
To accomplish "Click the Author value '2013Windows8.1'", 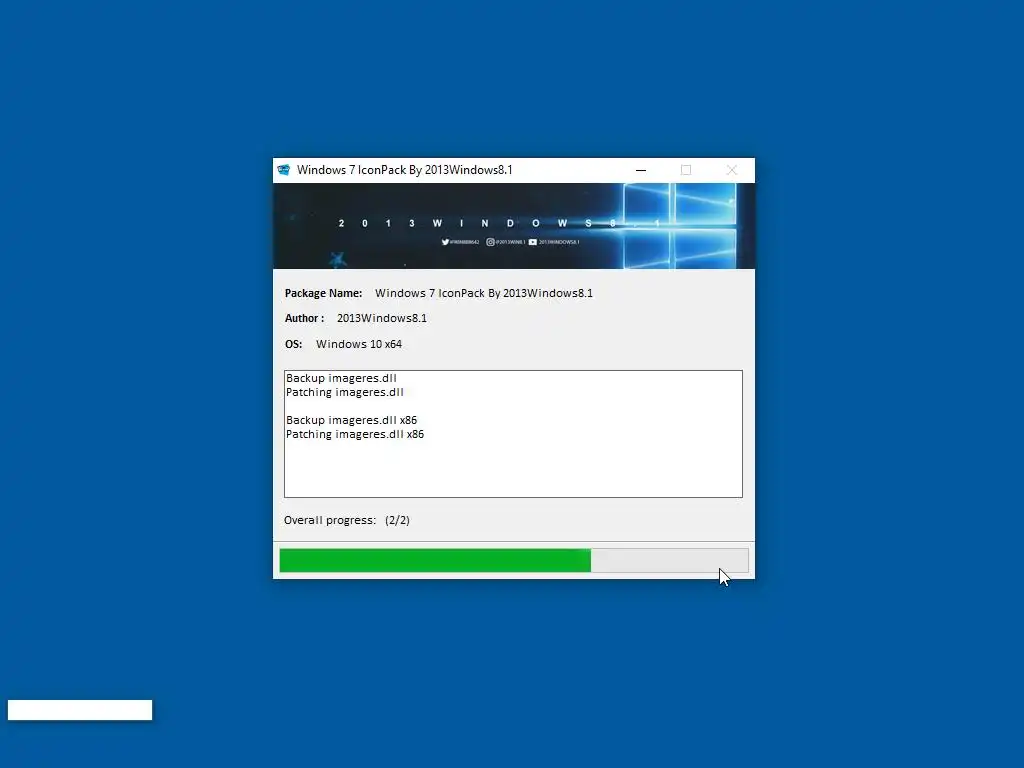I will 382,318.
